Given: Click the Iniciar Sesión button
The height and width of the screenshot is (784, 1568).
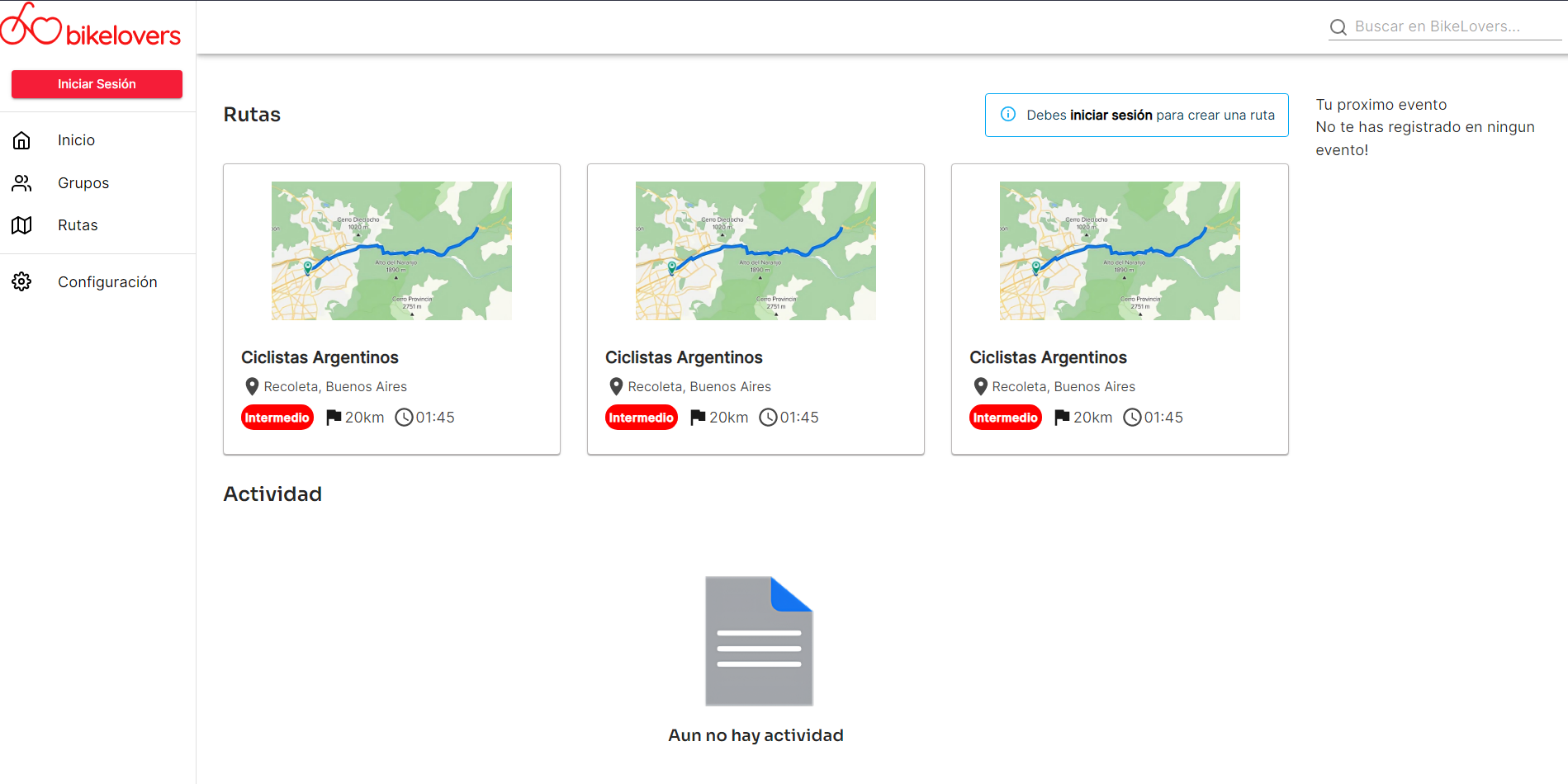Looking at the screenshot, I should tap(97, 84).
